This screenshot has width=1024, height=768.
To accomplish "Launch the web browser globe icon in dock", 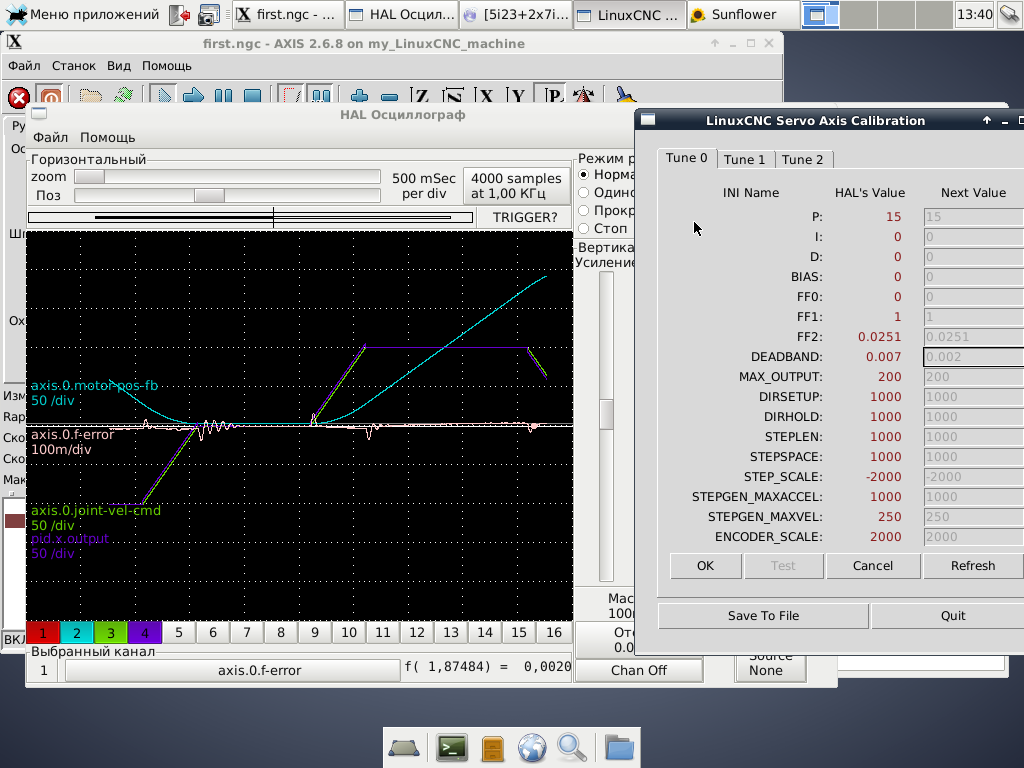I will (x=531, y=747).
